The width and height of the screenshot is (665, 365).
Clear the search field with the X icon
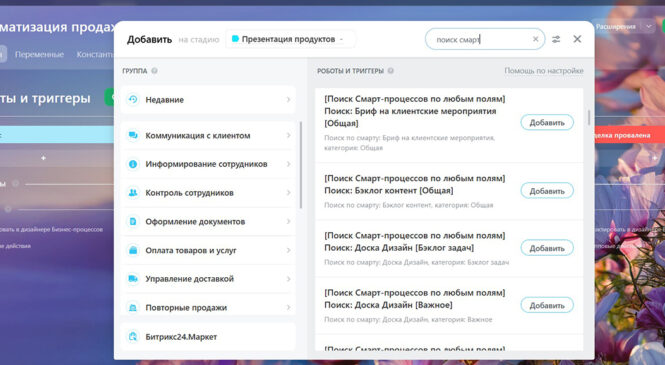point(535,39)
